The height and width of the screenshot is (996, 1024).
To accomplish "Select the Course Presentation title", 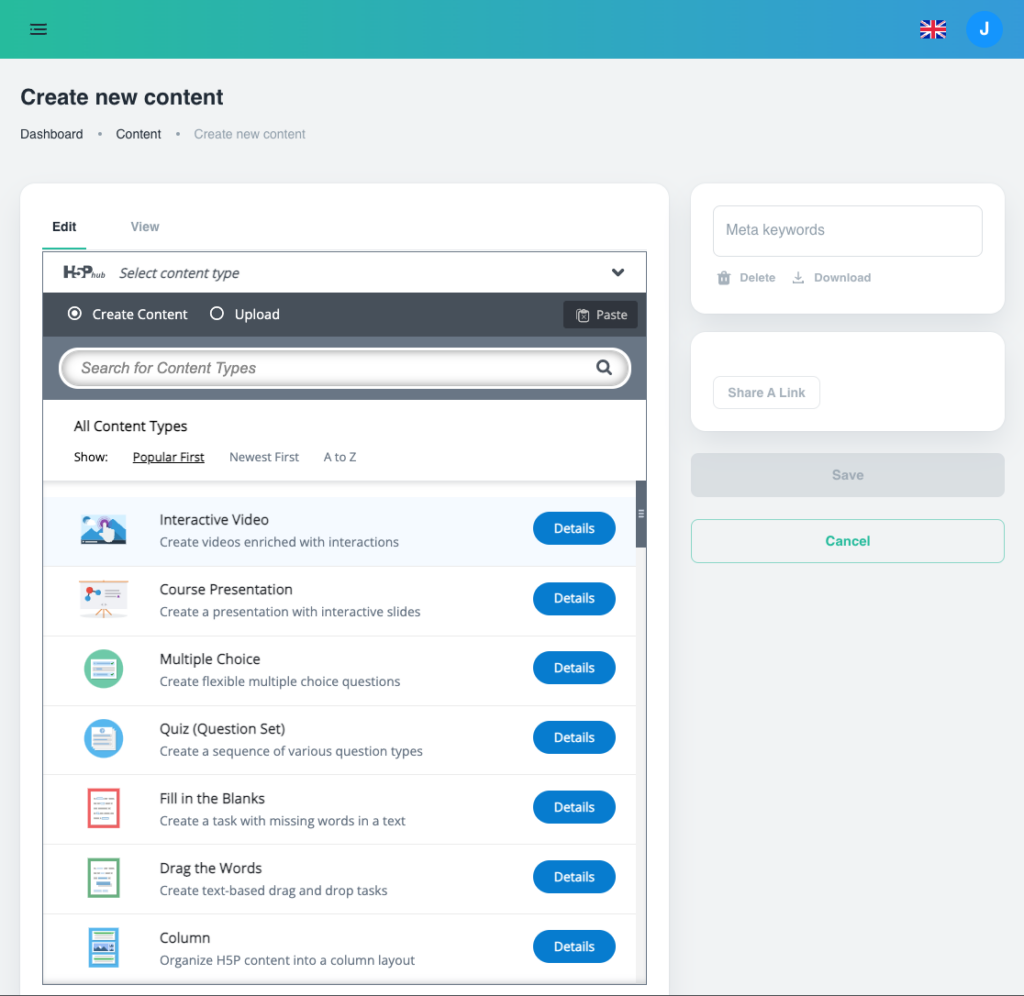I will point(226,590).
